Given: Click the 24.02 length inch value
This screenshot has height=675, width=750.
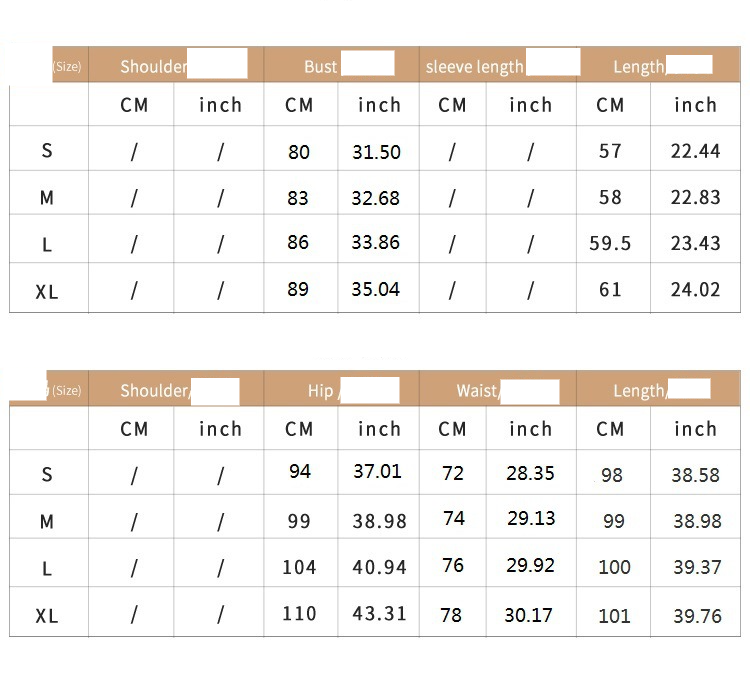Looking at the screenshot, I should tap(695, 290).
